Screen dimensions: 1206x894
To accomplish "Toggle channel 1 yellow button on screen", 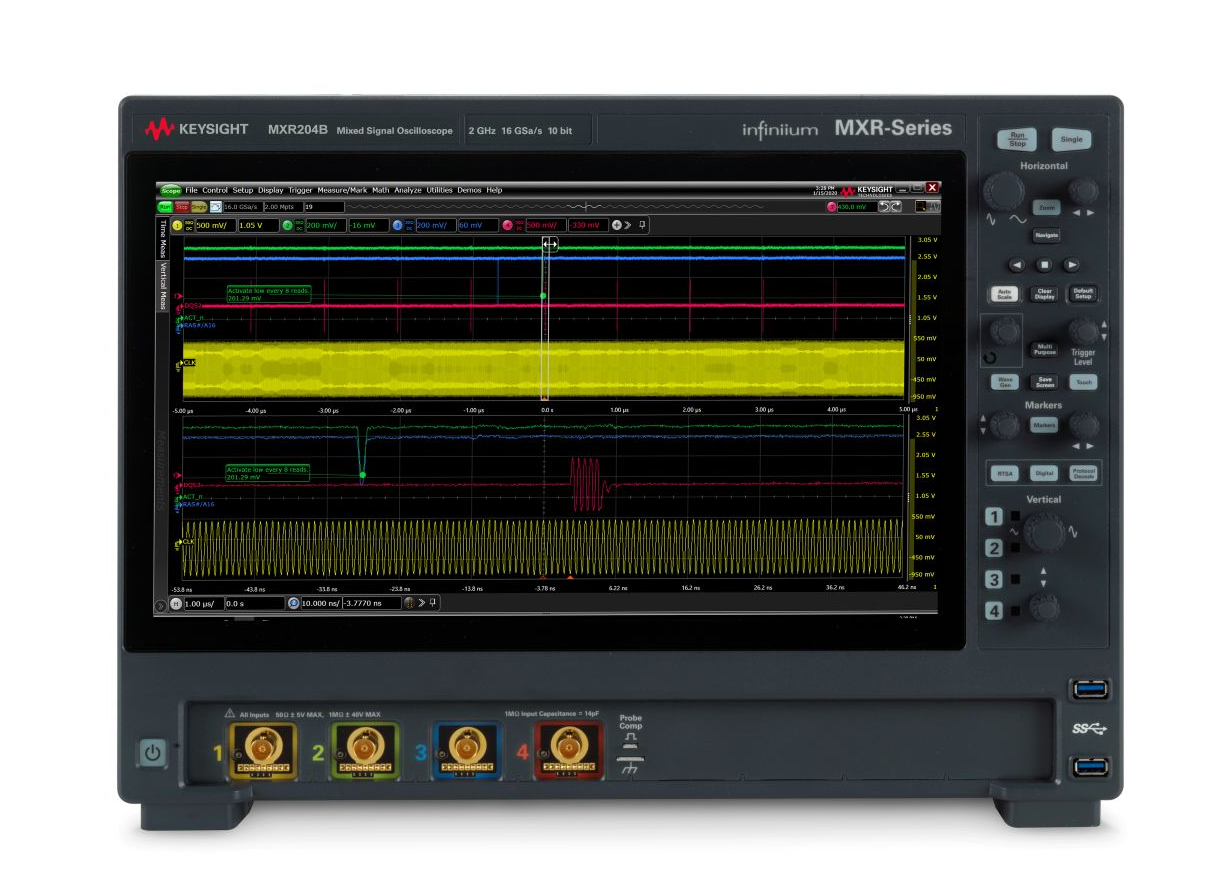I will pyautogui.click(x=178, y=226).
